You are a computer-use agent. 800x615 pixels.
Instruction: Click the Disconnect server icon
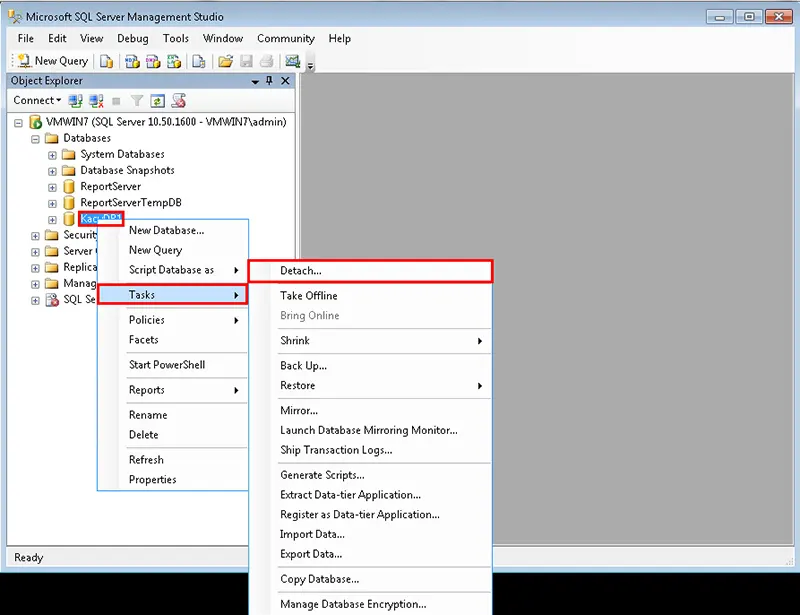[96, 101]
